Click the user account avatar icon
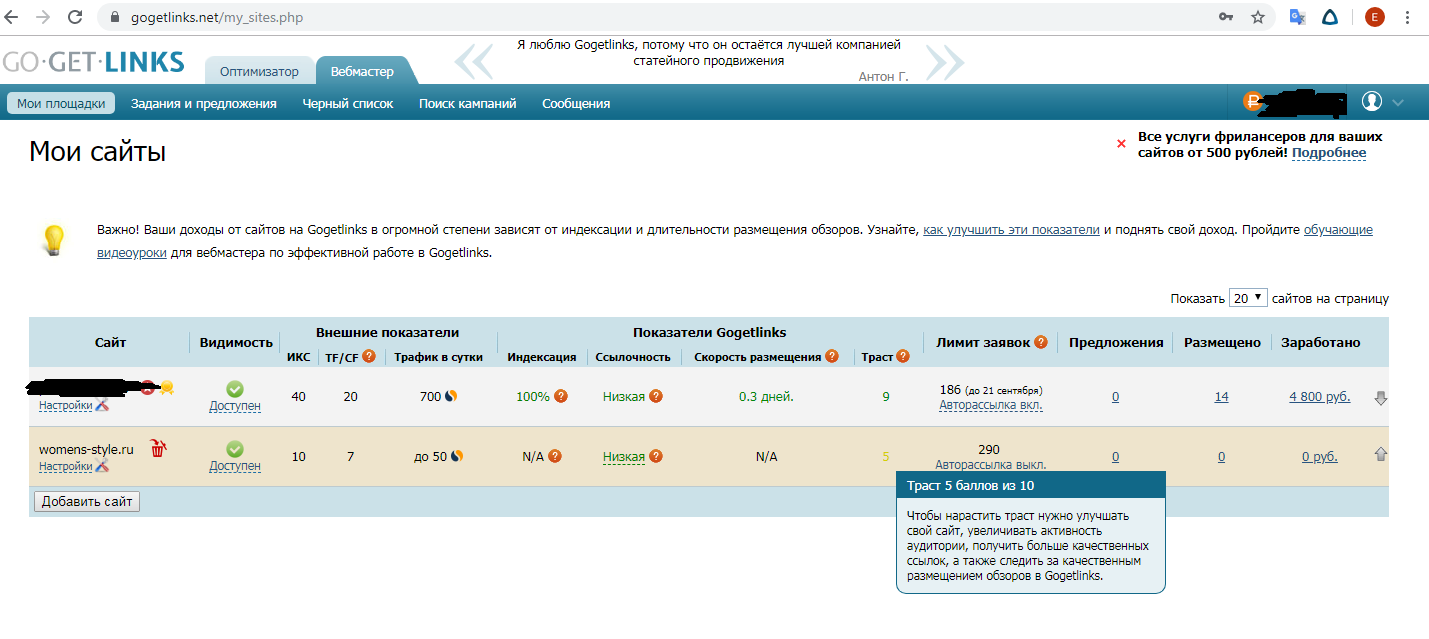Viewport: 1429px width, 639px height. [1371, 101]
